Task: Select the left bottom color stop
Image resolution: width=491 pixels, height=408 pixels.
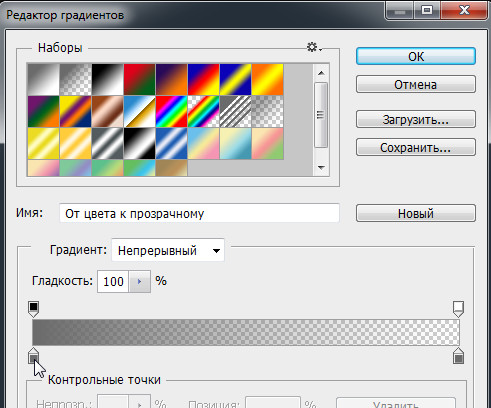Action: (x=33, y=356)
